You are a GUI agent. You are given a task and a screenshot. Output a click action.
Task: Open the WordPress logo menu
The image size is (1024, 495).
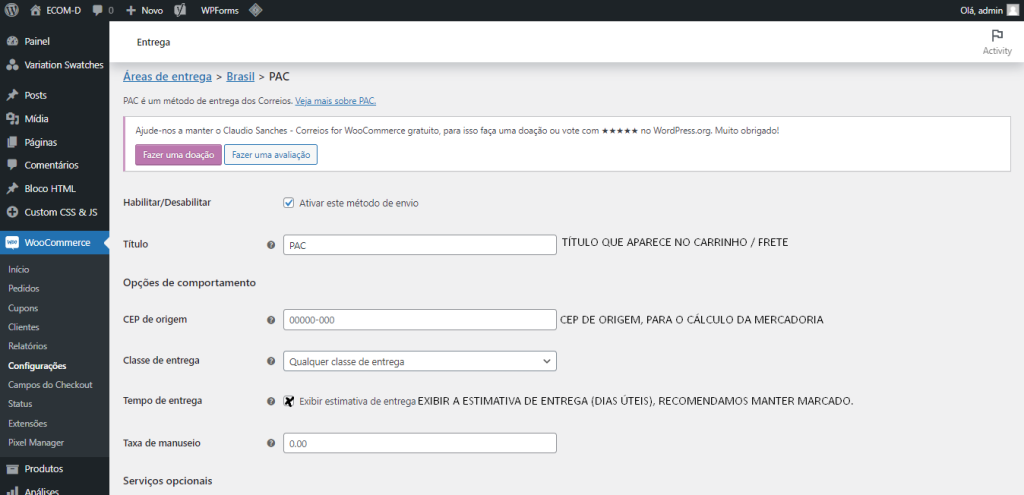tap(11, 10)
